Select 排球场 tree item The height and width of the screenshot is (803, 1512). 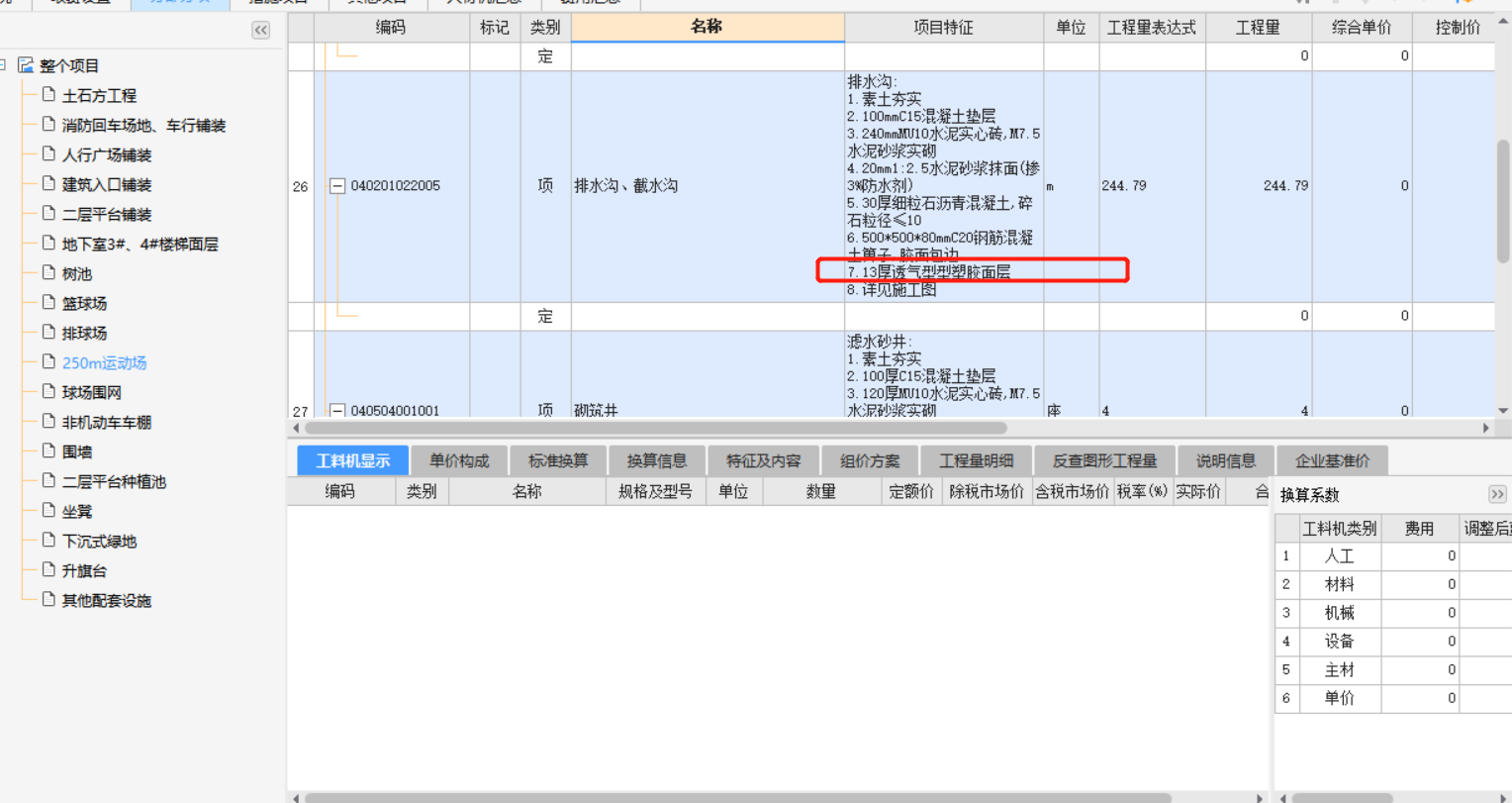[x=84, y=333]
